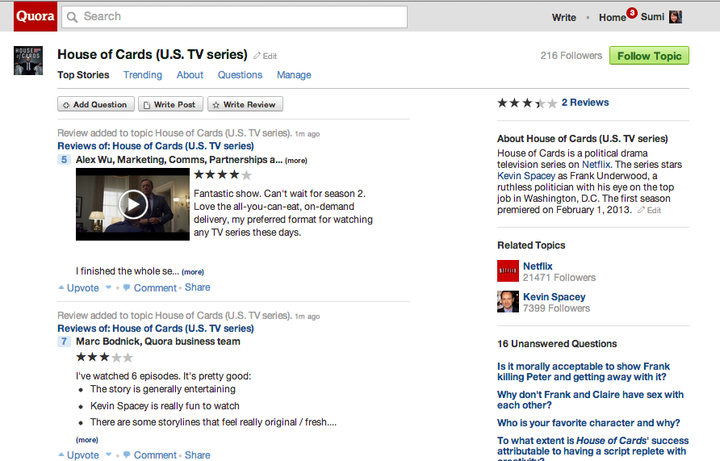
Task: Switch to the About tab
Action: point(190,75)
